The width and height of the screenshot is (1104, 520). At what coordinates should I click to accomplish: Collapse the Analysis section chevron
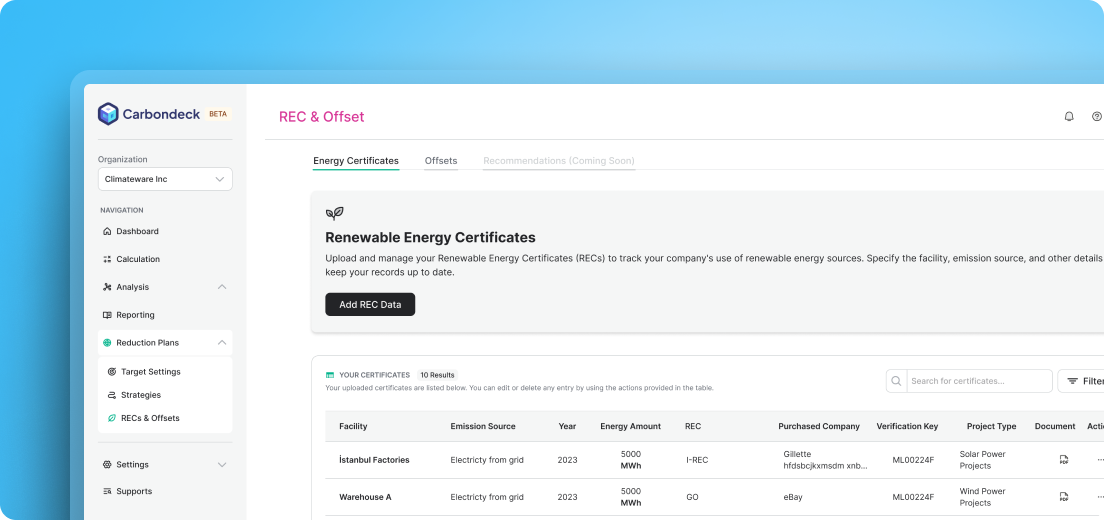tap(222, 287)
